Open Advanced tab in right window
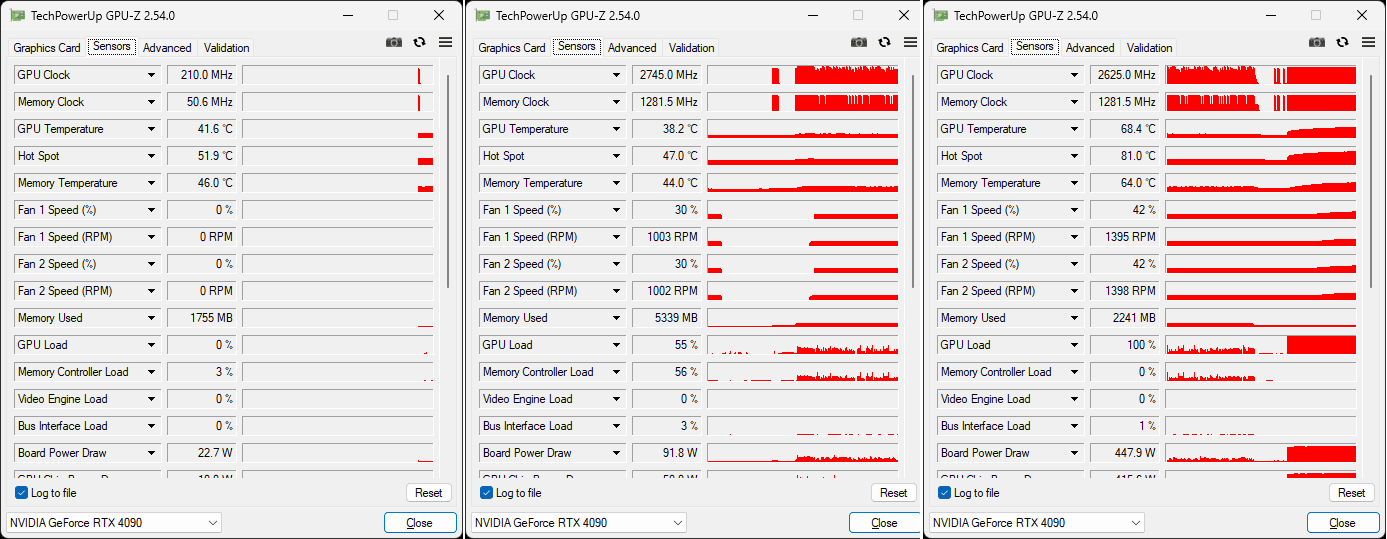This screenshot has width=1387, height=539. [x=1090, y=48]
